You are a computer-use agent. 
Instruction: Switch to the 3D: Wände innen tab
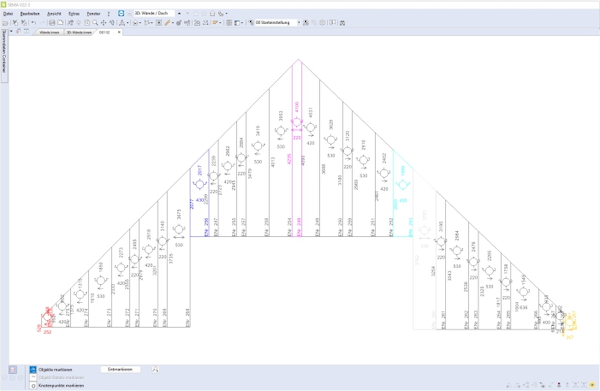pyautogui.click(x=79, y=33)
